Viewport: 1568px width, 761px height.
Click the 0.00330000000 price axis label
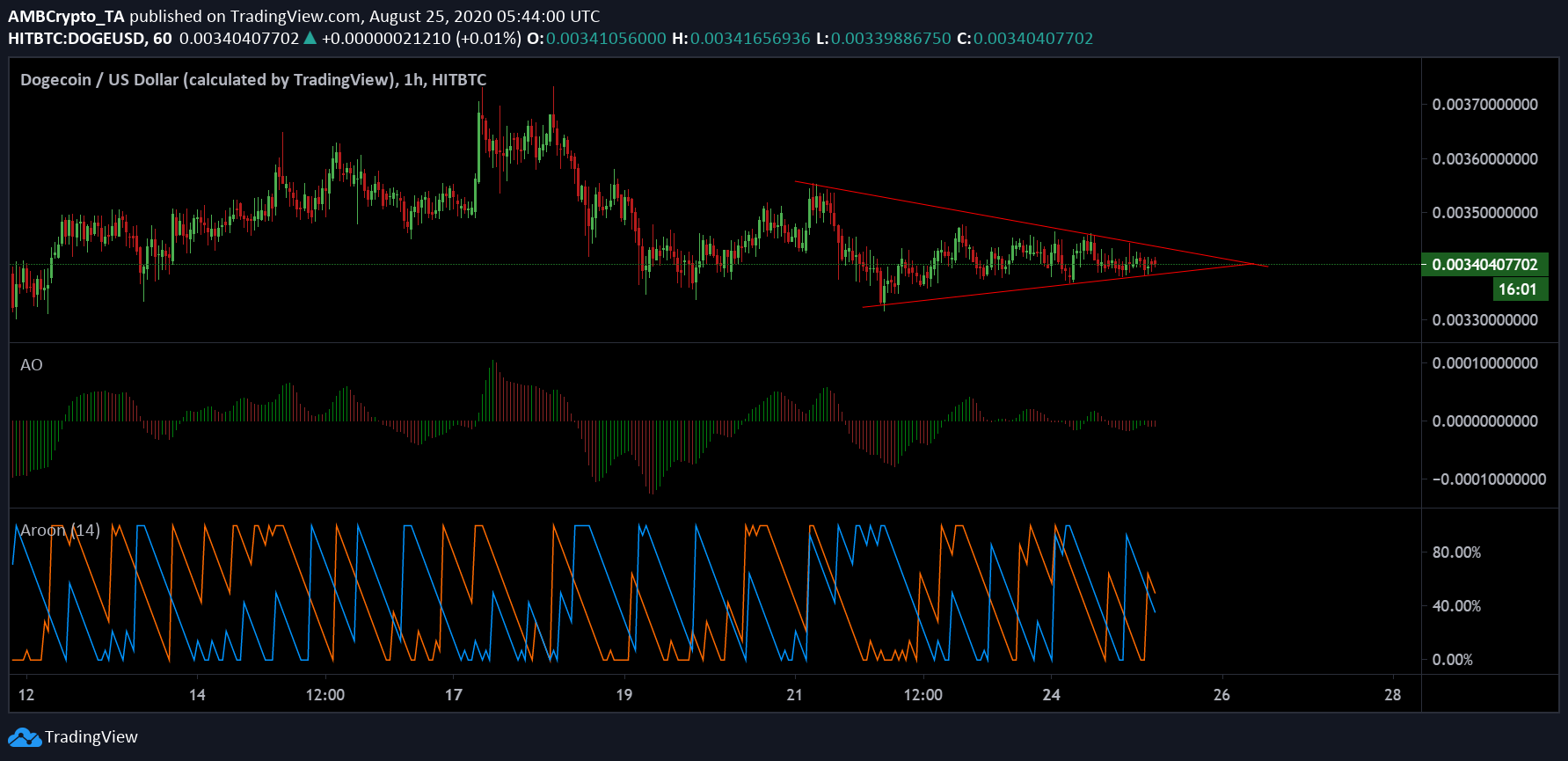[1484, 320]
